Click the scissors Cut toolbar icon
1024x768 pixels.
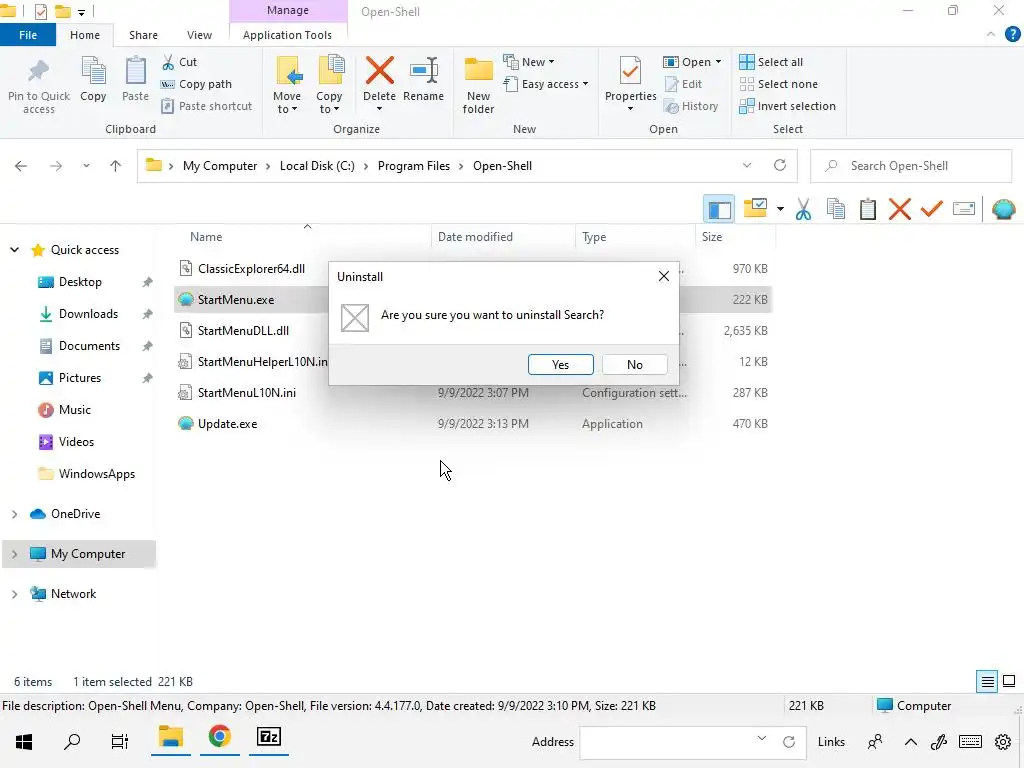point(803,210)
